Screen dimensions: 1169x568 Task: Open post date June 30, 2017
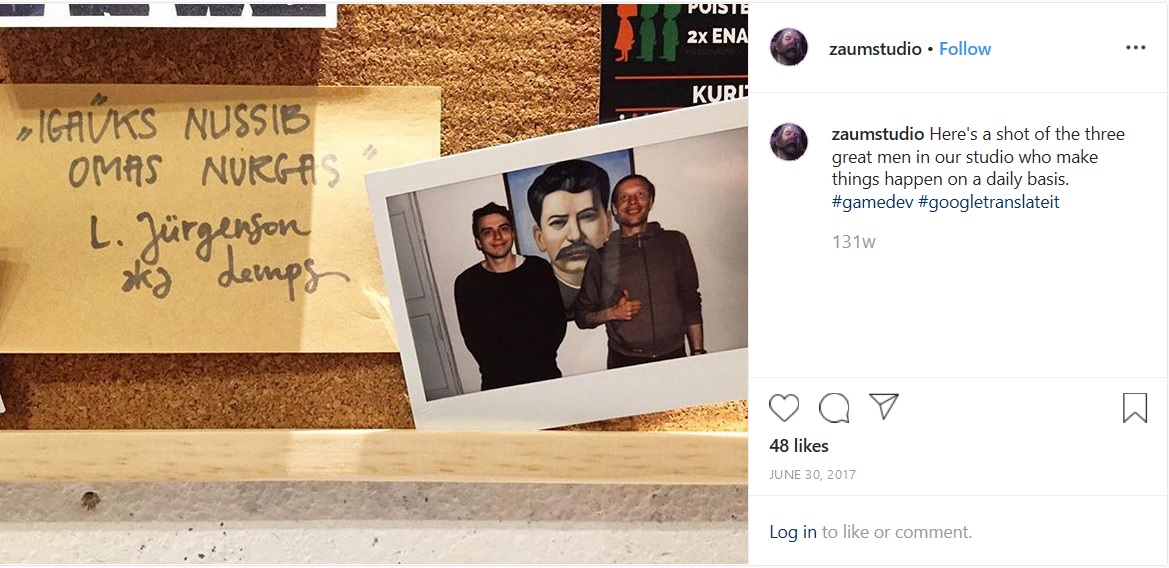(x=813, y=475)
